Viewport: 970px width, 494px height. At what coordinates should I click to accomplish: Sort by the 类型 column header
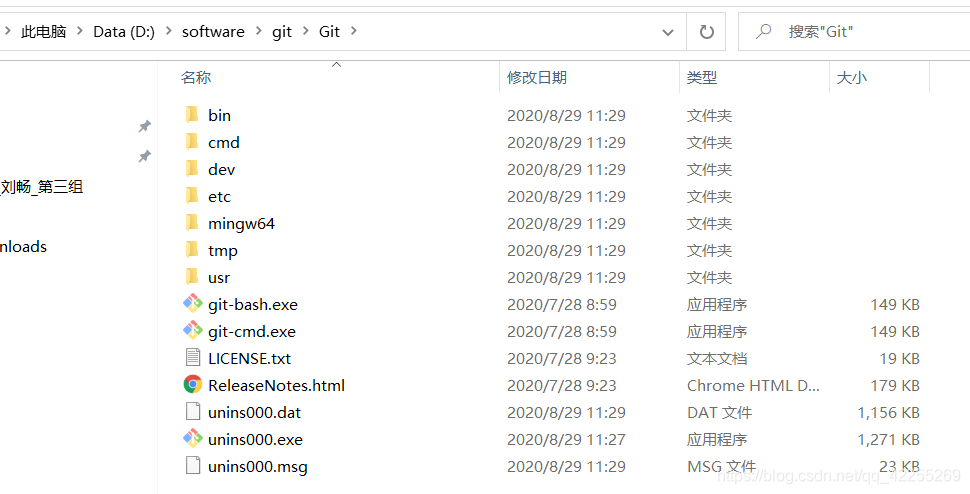[702, 77]
